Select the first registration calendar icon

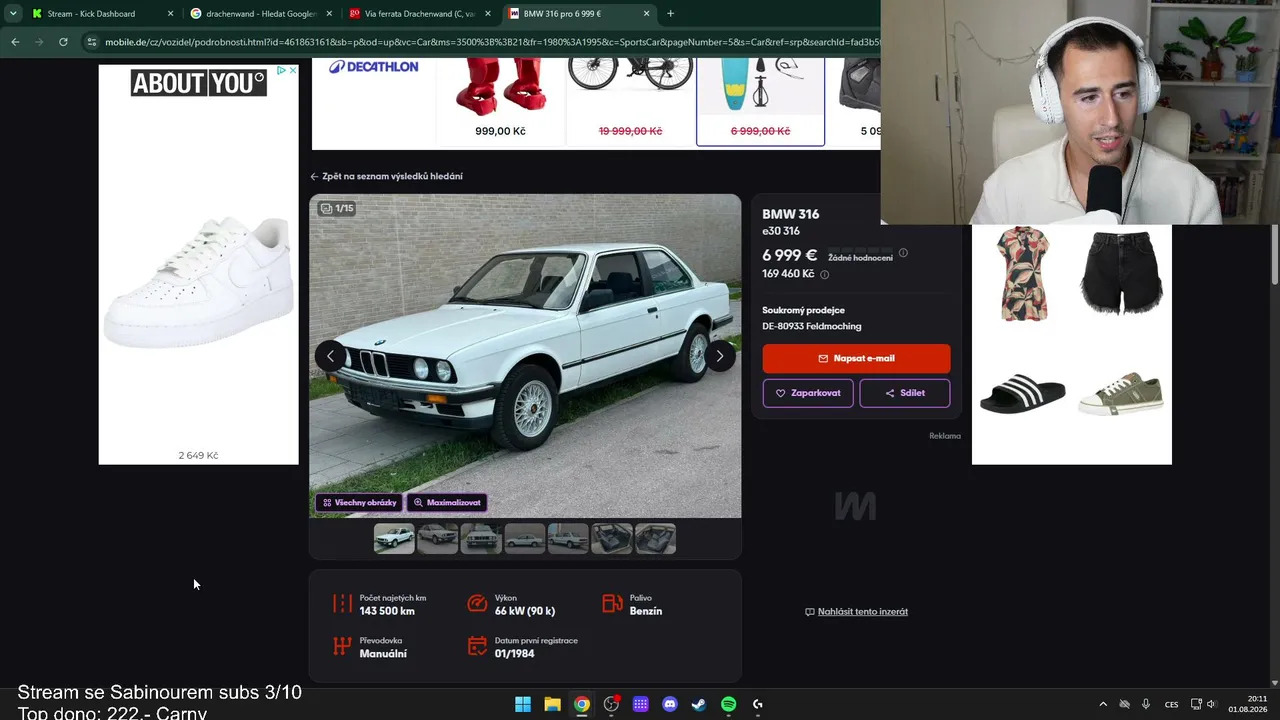click(477, 646)
